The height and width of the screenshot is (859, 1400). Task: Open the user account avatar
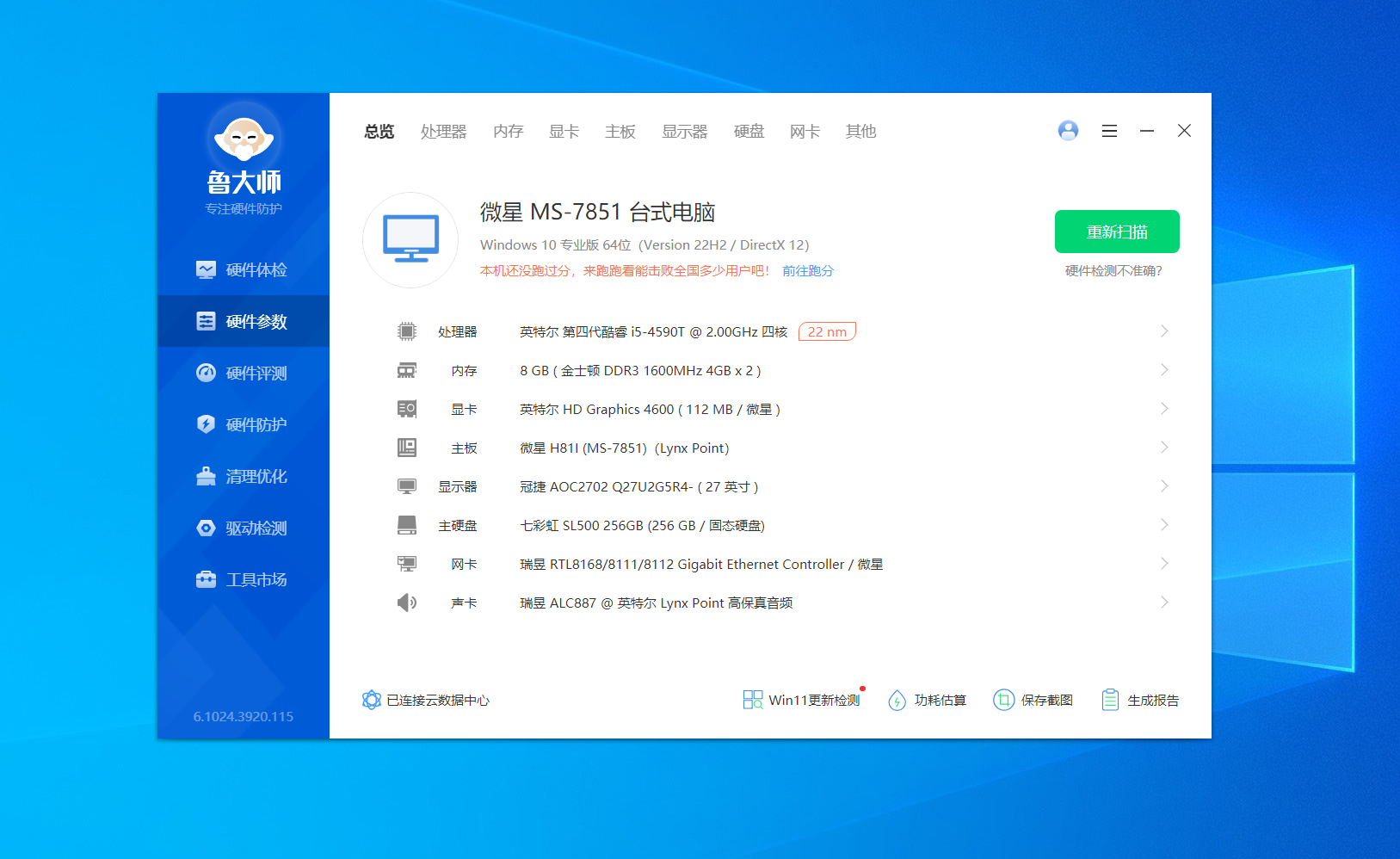(1068, 130)
